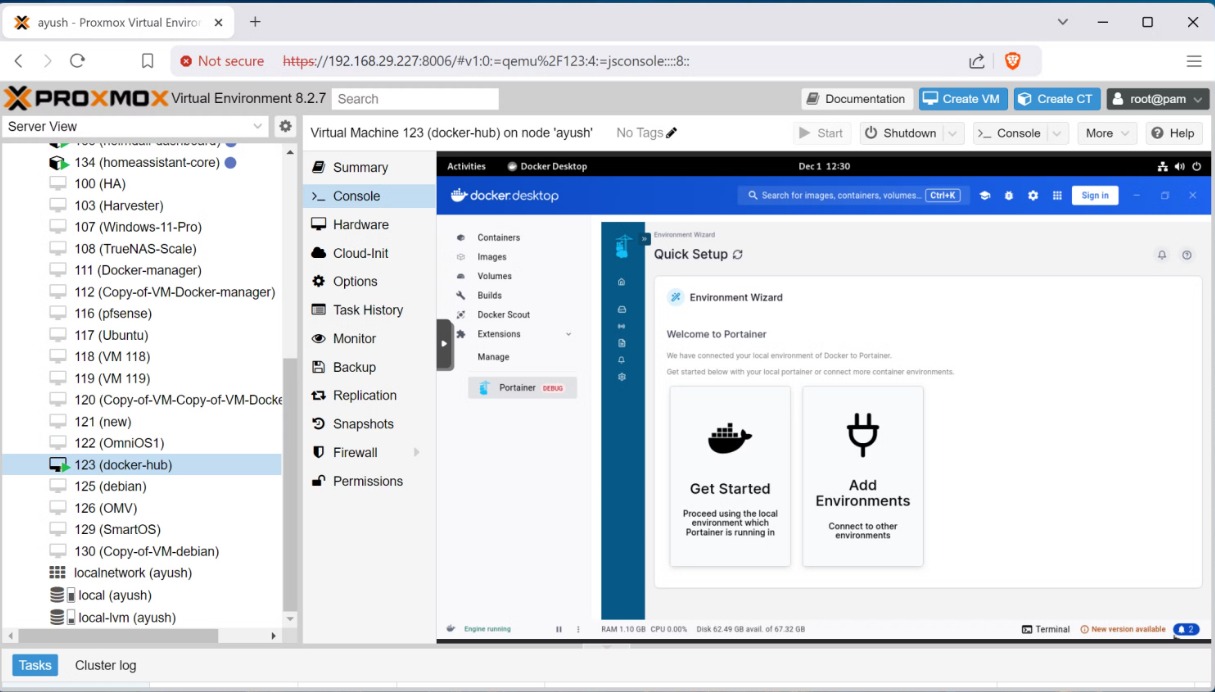Click Docker Desktop Sign in button
1215x692 pixels.
[x=1095, y=196]
